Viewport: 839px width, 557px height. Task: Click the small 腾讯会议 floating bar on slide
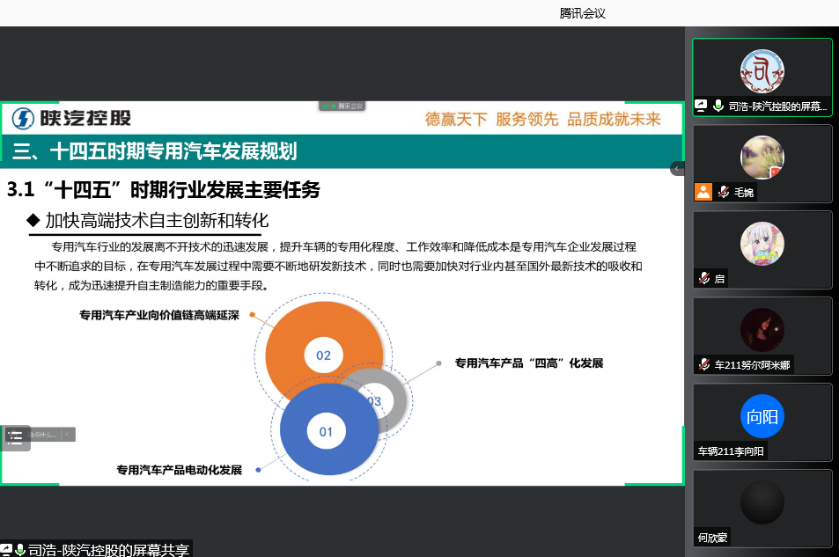point(342,105)
